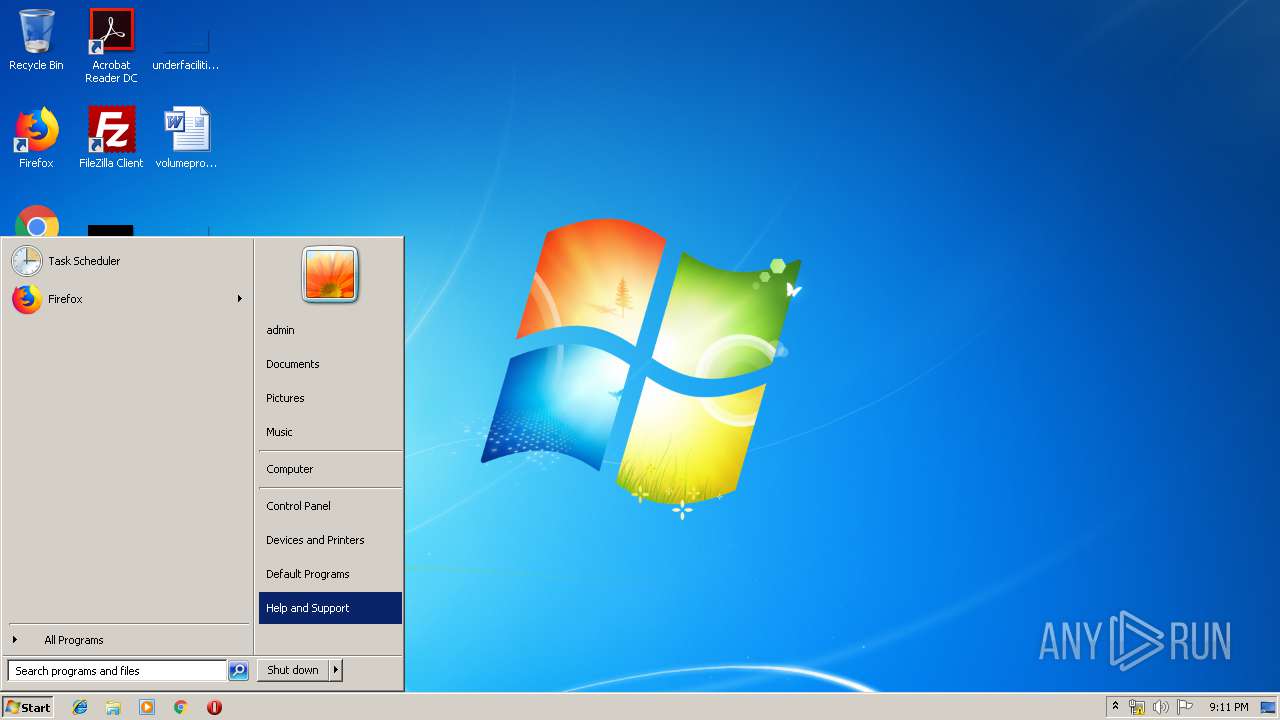Open Music from Start menu
The image size is (1280, 720).
330,432
